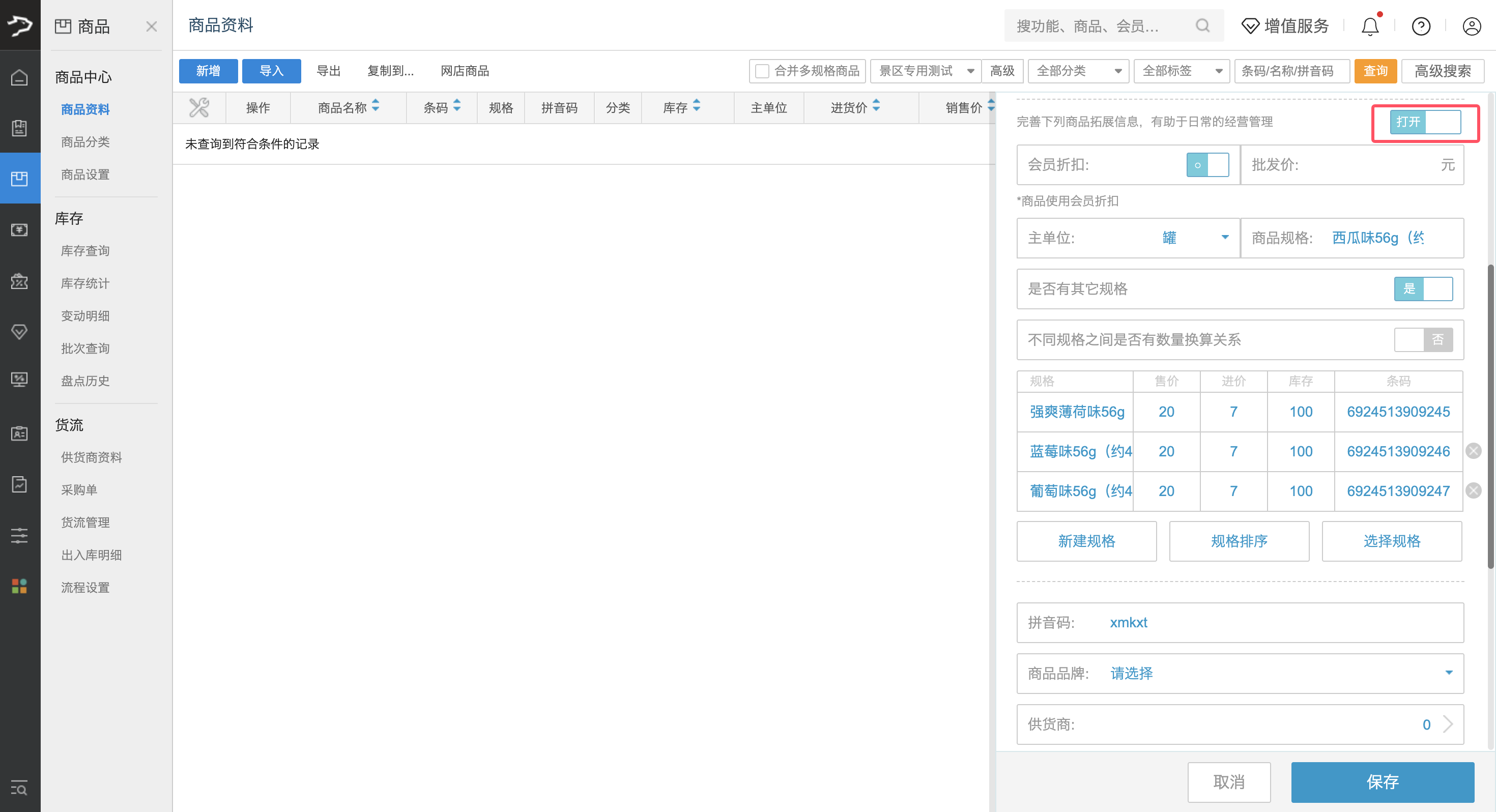Image resolution: width=1496 pixels, height=812 pixels.
Task: Click the 拼音码 xmkxt input field
Action: tap(1241, 623)
